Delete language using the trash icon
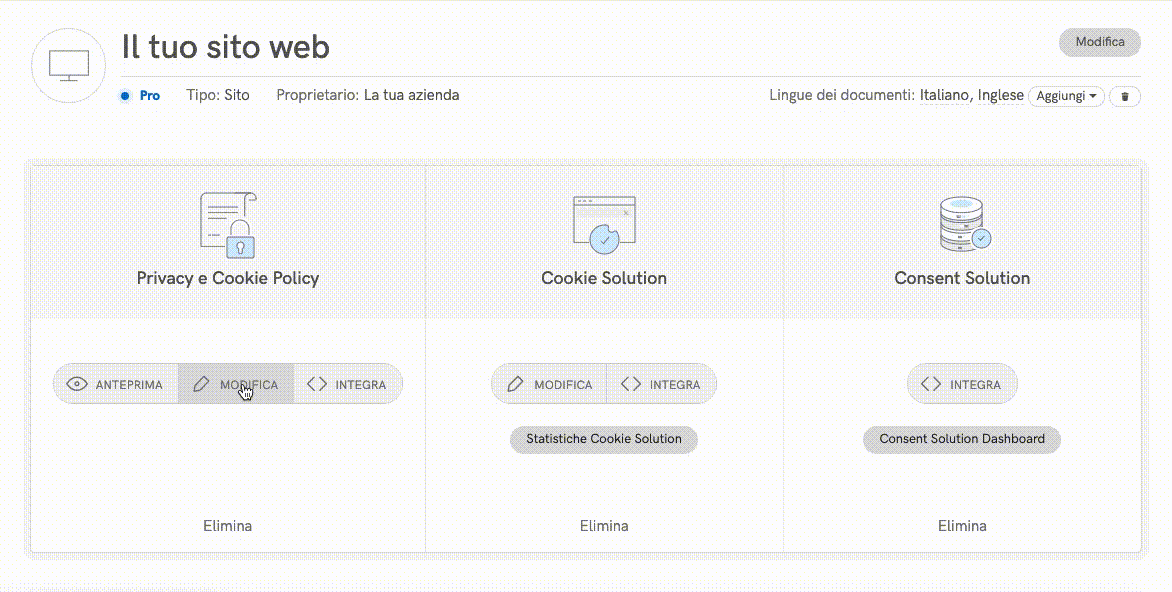Image resolution: width=1172 pixels, height=592 pixels. 1125,96
